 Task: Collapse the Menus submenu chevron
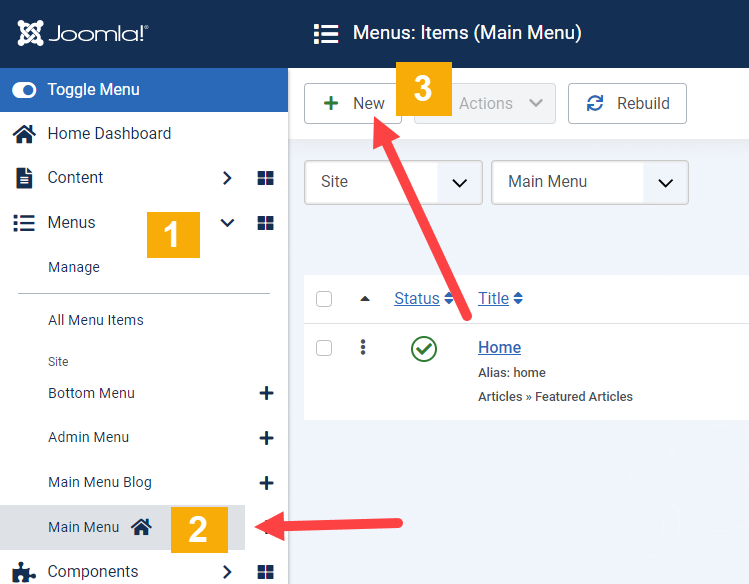pos(227,223)
